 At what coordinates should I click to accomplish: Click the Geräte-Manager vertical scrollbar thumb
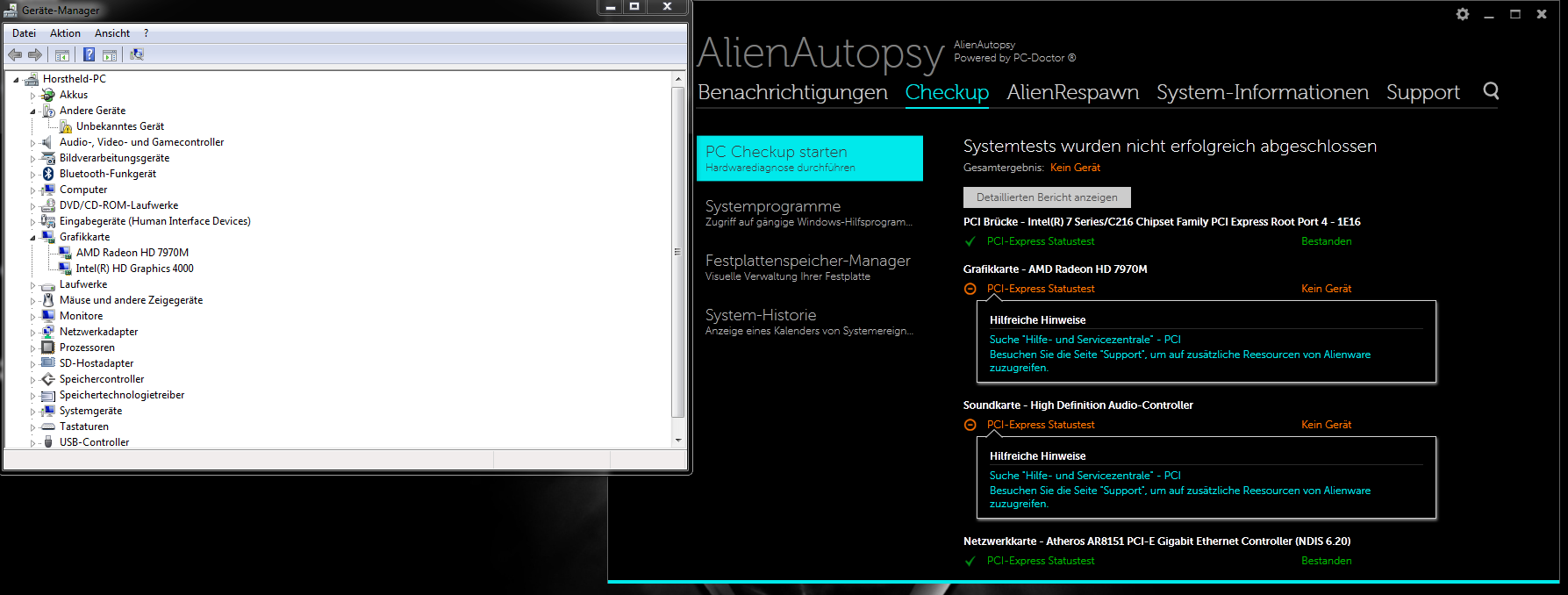[678, 252]
